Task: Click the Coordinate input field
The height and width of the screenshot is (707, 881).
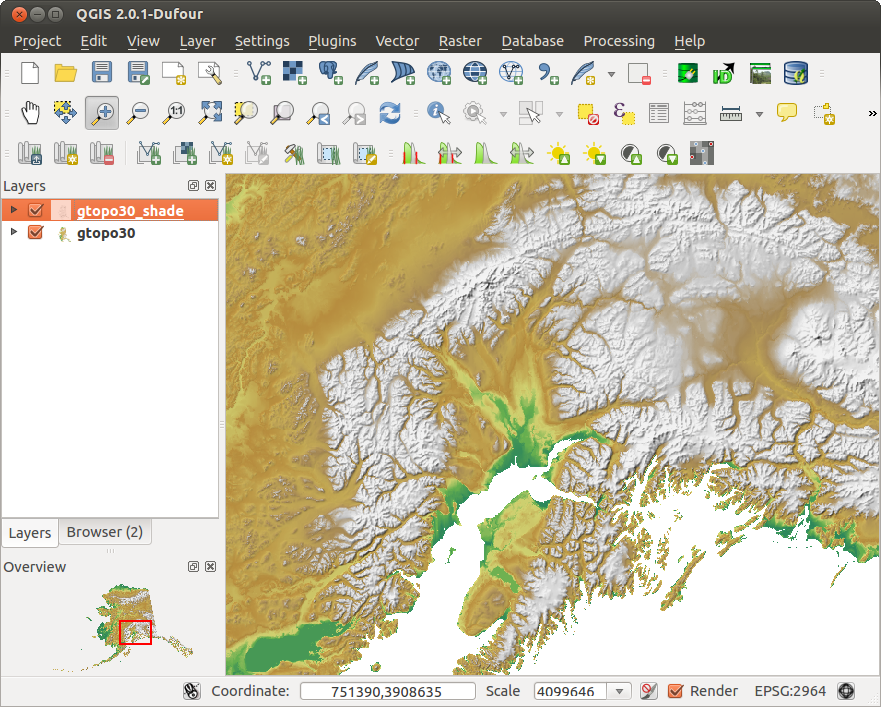Action: coord(388,691)
